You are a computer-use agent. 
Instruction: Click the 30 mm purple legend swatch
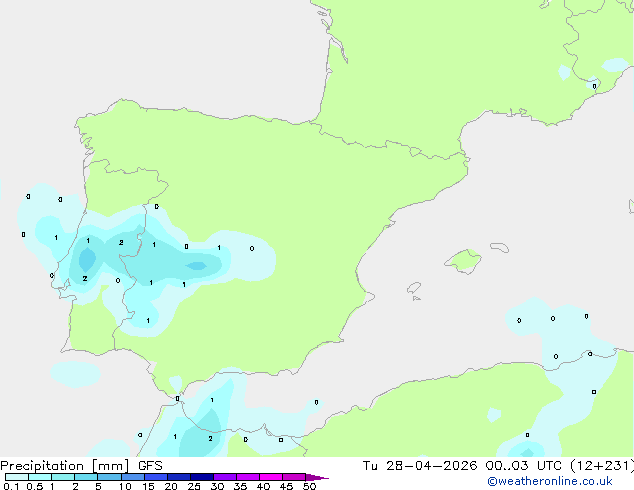224,477
